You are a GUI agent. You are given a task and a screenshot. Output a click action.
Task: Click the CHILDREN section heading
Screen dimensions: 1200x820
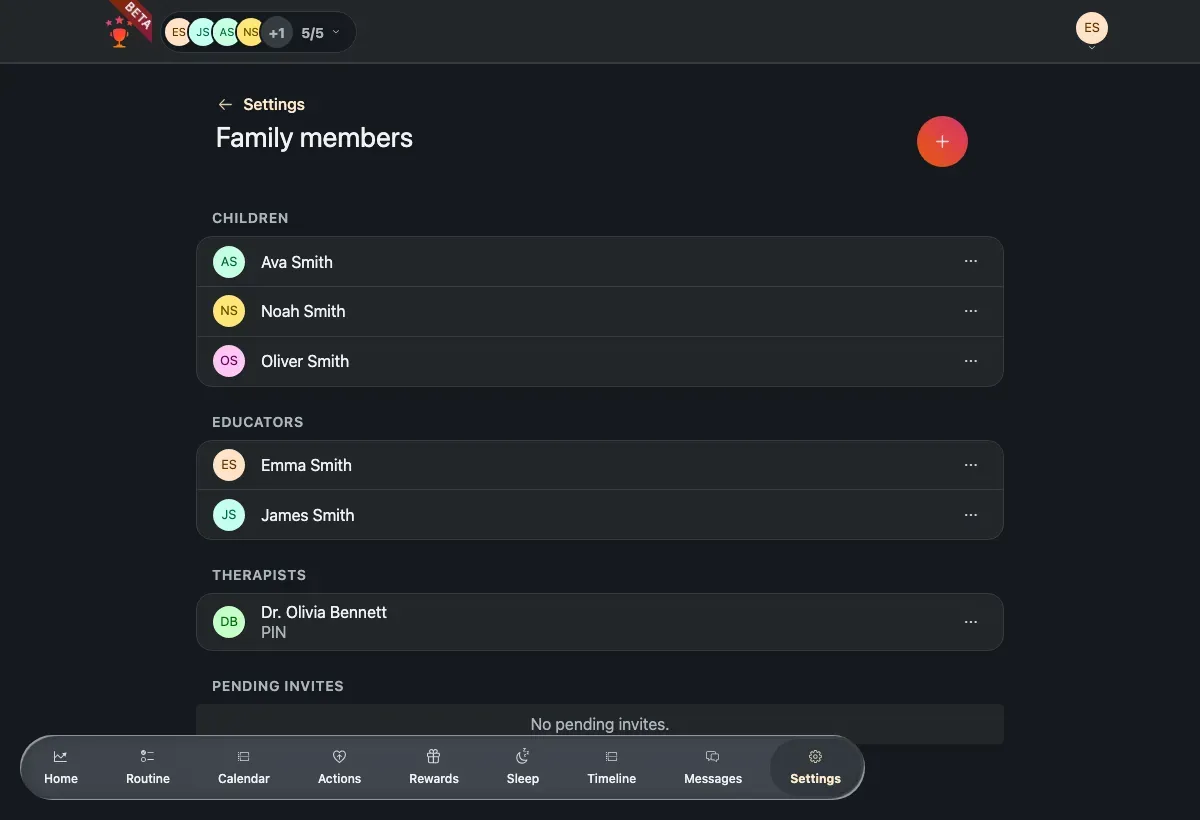tap(250, 218)
